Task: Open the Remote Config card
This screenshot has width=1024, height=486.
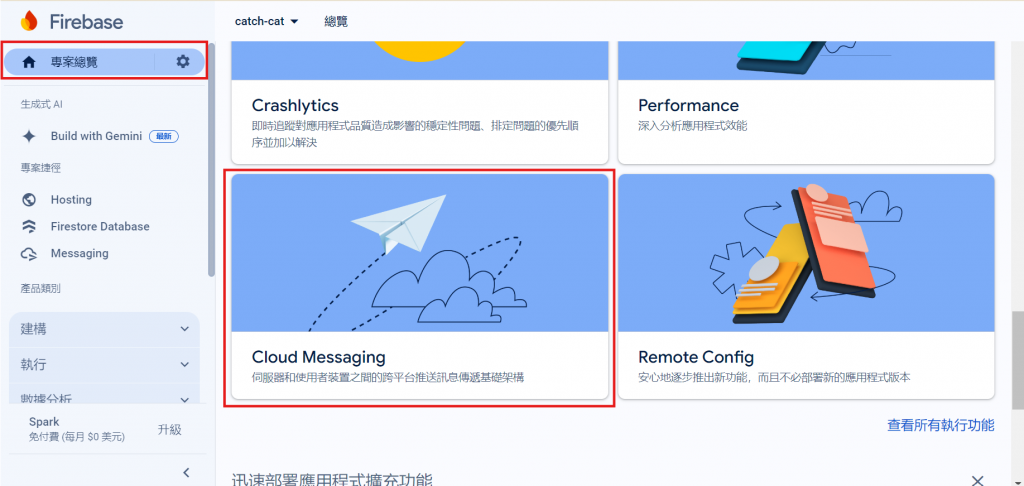Action: click(806, 287)
